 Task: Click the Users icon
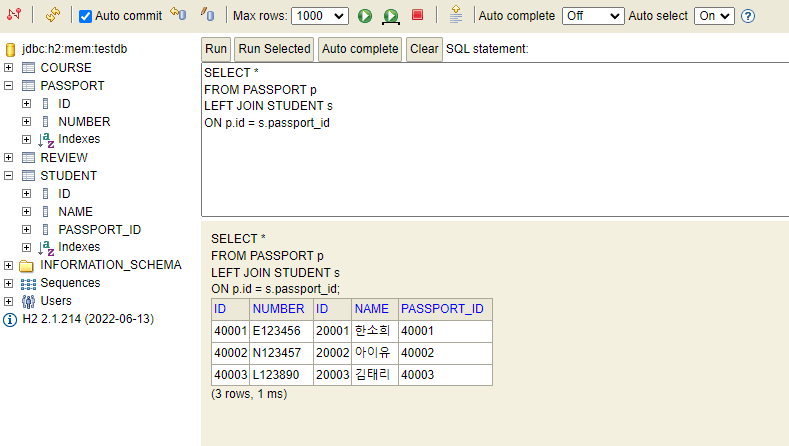28,302
